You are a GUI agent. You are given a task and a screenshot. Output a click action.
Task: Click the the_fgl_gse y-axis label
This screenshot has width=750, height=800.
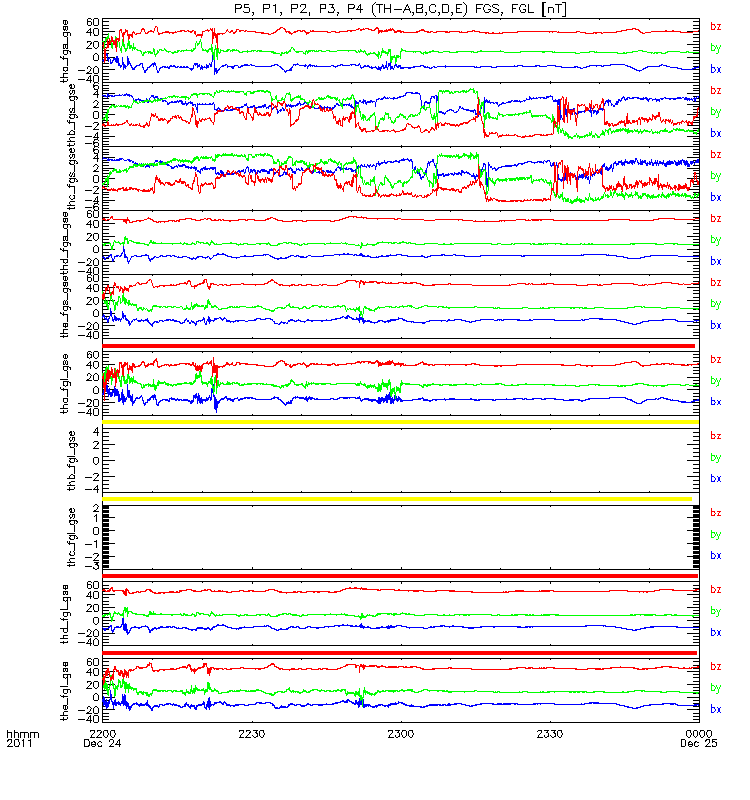pos(65,691)
